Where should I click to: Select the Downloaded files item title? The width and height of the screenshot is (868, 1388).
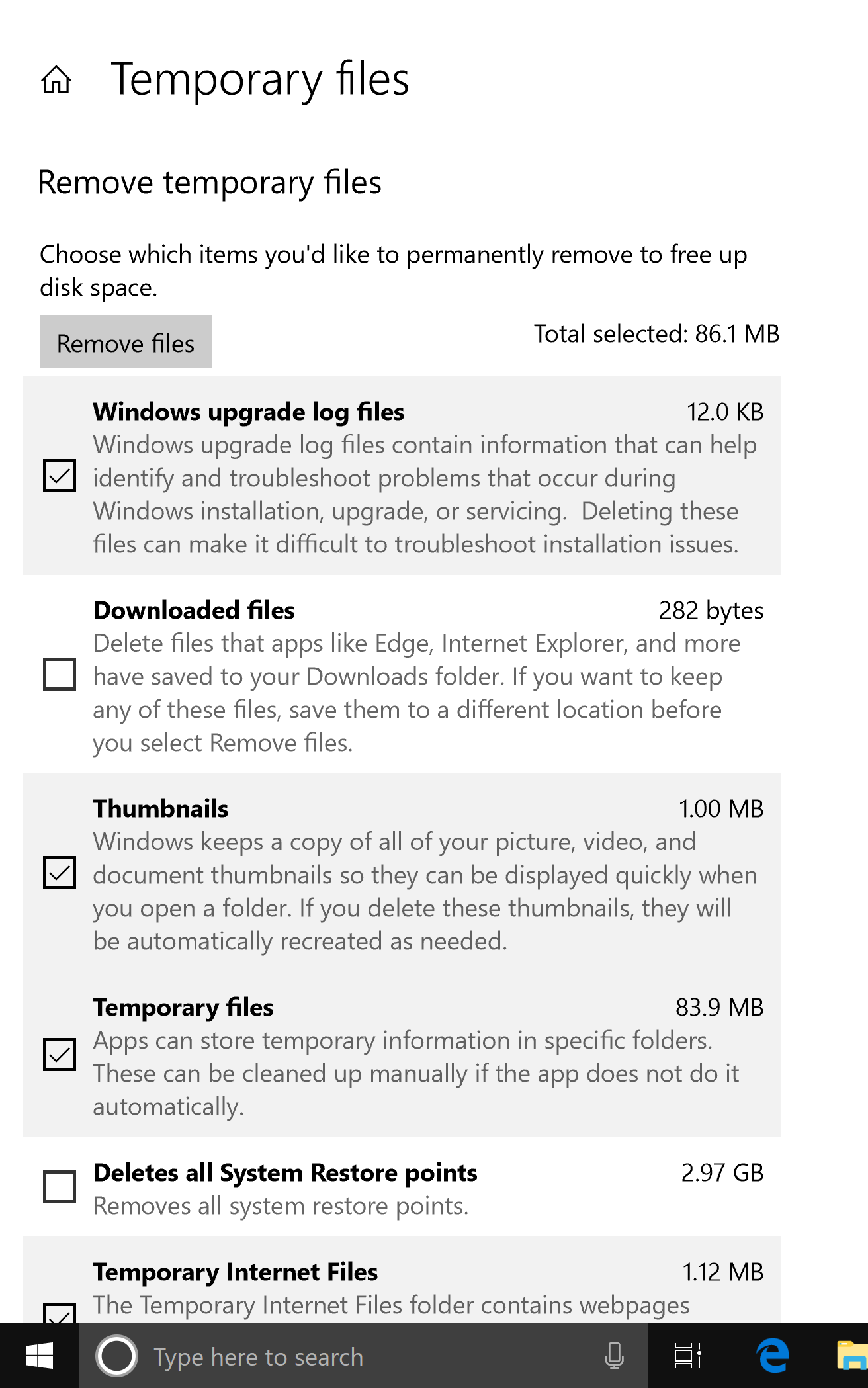coord(194,610)
